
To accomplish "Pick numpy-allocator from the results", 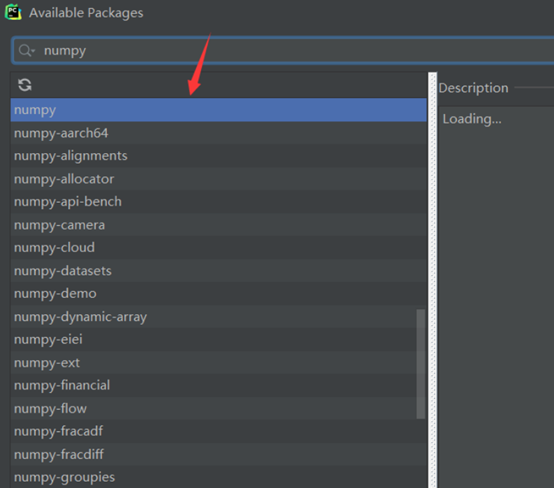I will (x=219, y=179).
